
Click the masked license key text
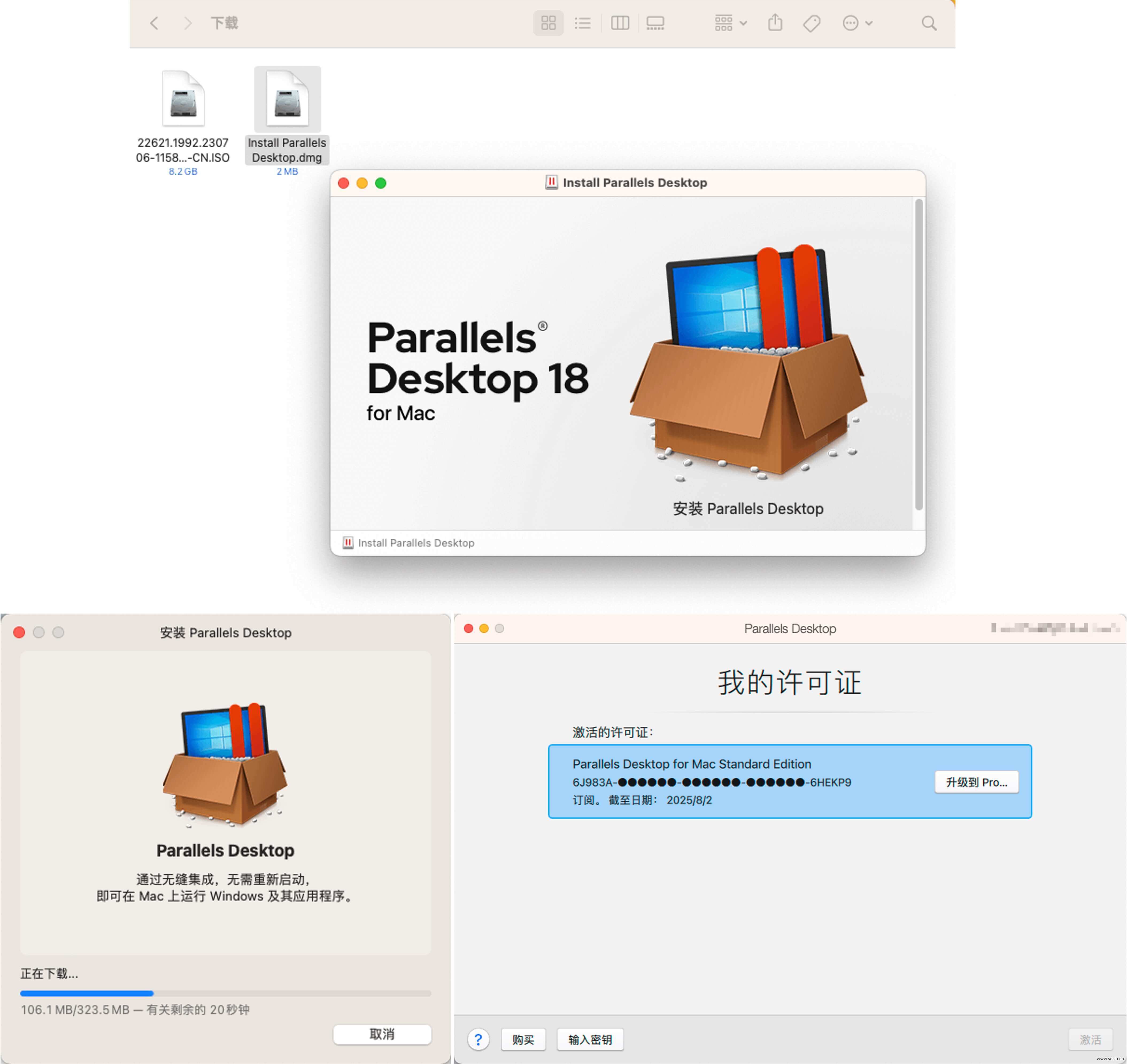(712, 782)
